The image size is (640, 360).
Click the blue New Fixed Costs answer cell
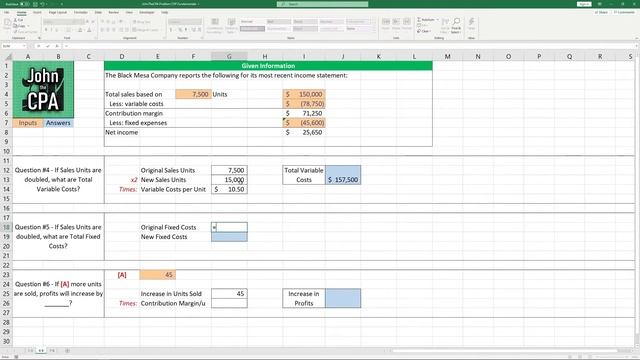click(229, 237)
